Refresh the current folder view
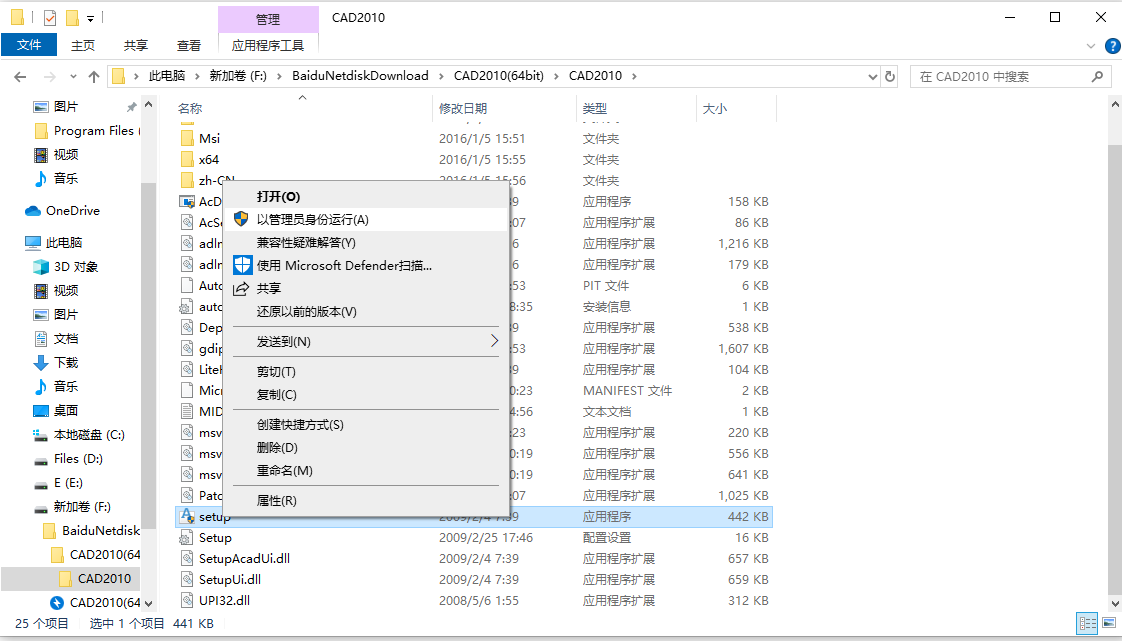Screen dimensions: 1122x641 (890, 77)
